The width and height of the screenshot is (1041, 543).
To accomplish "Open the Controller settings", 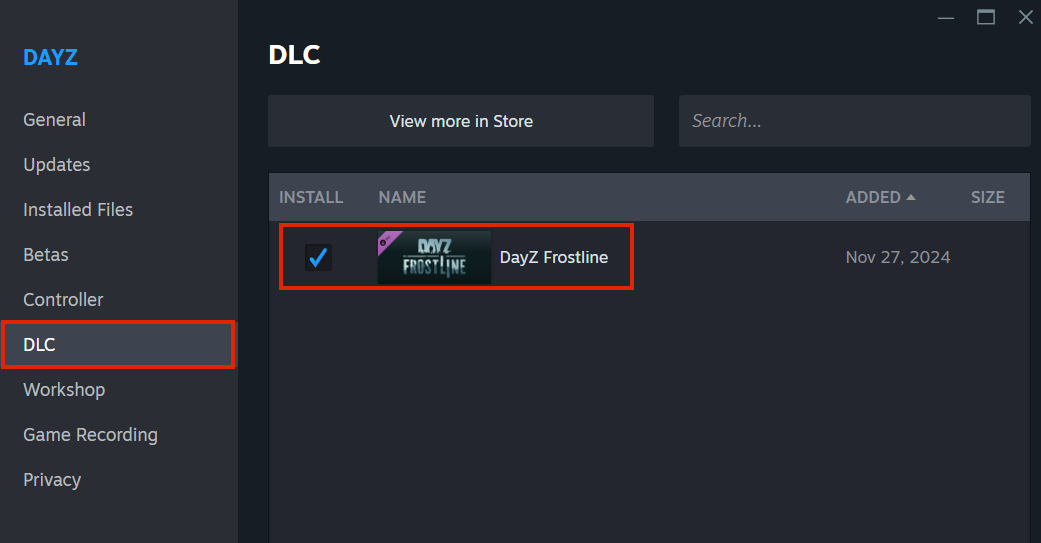I will (63, 300).
